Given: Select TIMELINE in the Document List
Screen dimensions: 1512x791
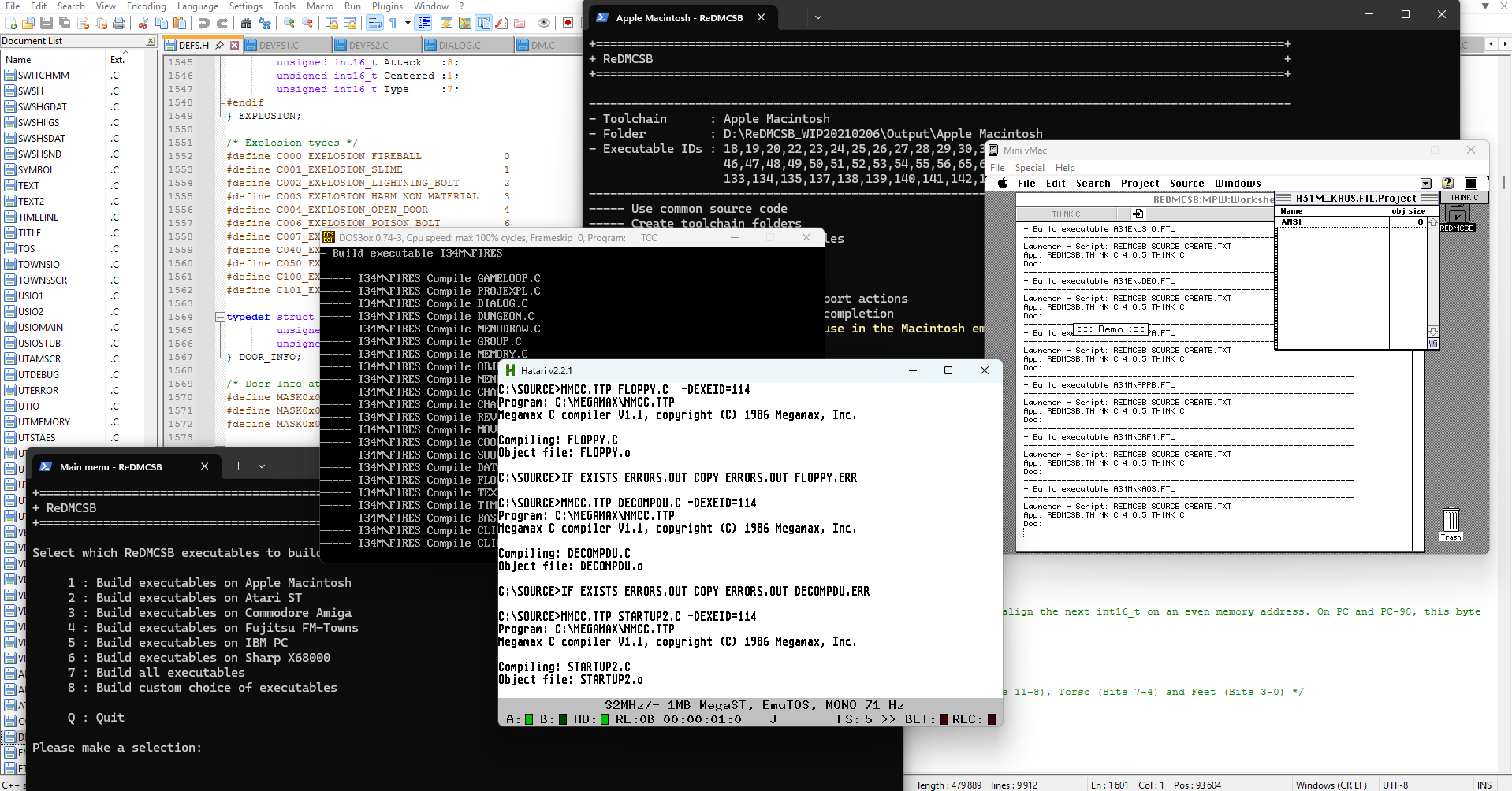Looking at the screenshot, I should click(39, 217).
